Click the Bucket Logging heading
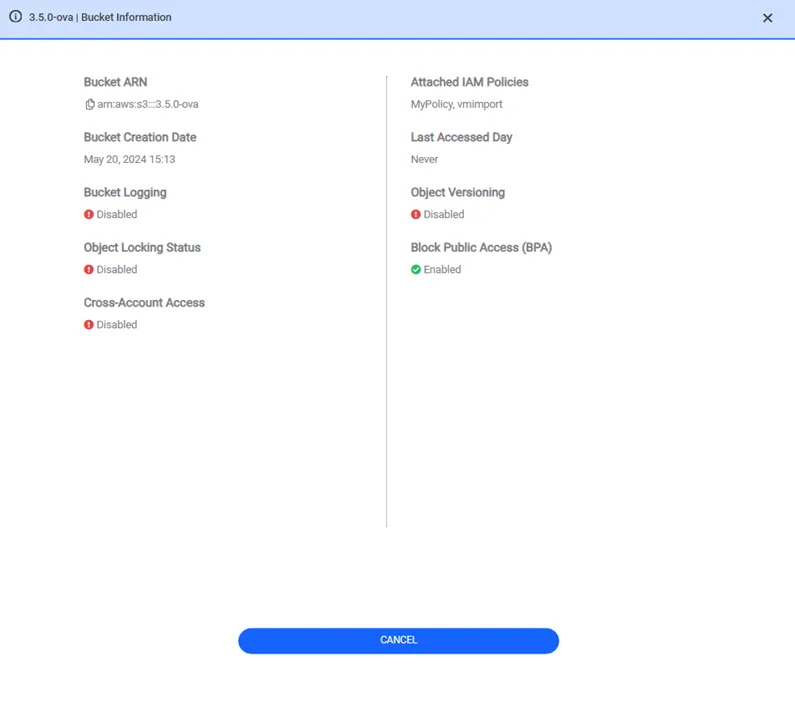Viewport: 795px width, 711px height. tap(125, 193)
